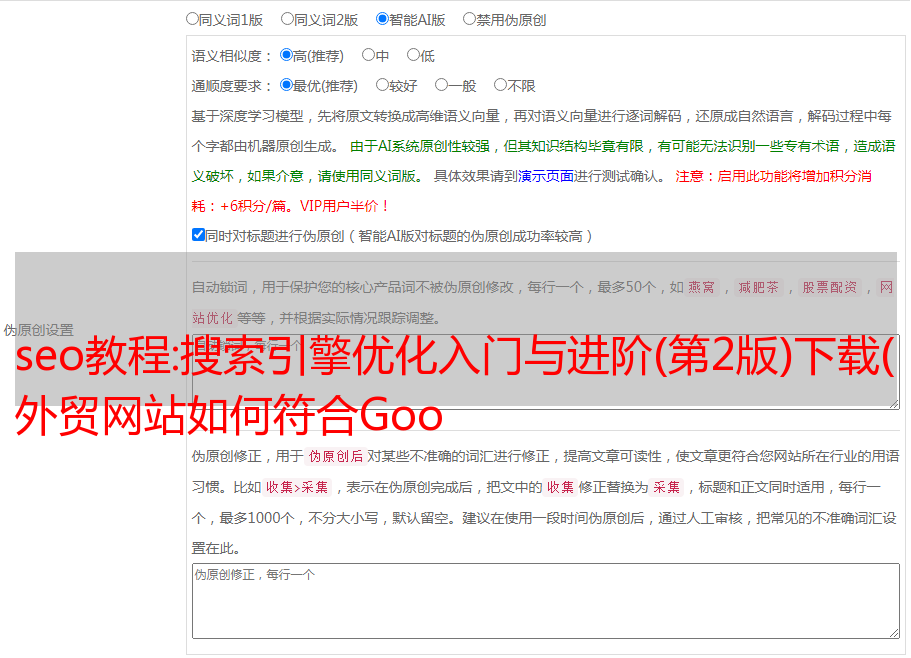
Task: Open the 演示页面 link
Action: (546, 176)
